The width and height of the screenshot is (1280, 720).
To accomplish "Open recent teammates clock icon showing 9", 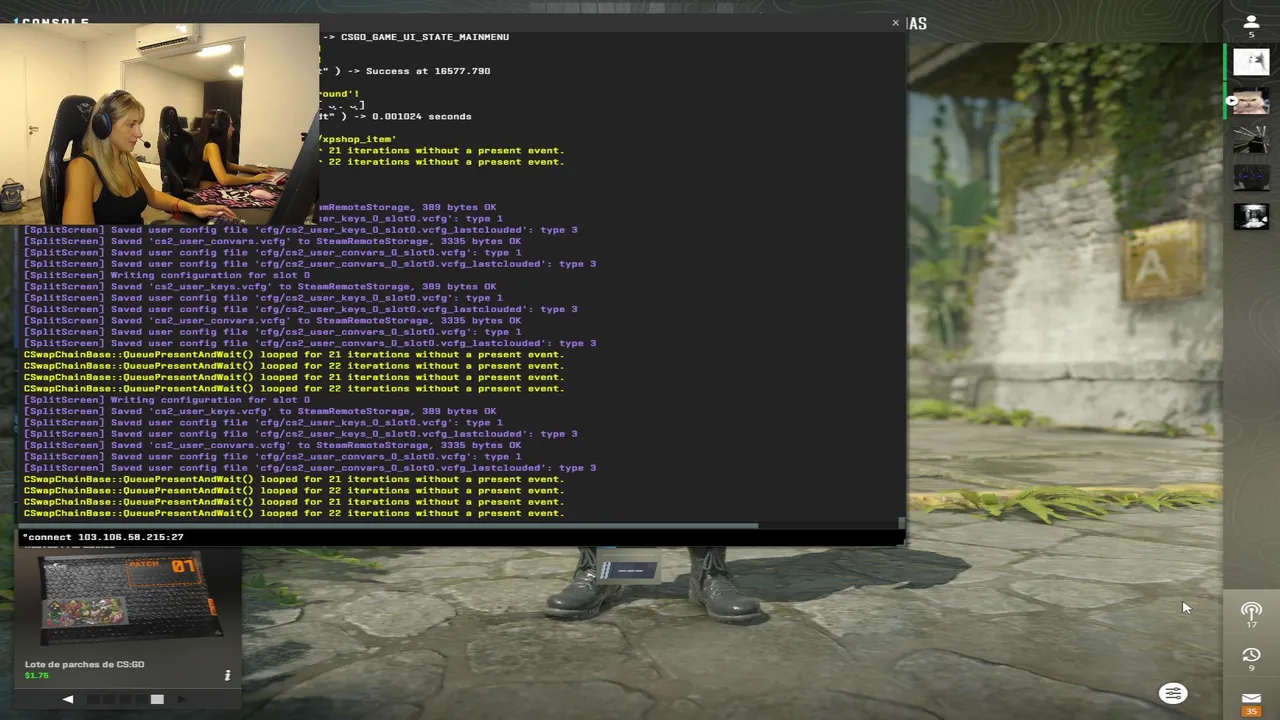I will point(1251,659).
